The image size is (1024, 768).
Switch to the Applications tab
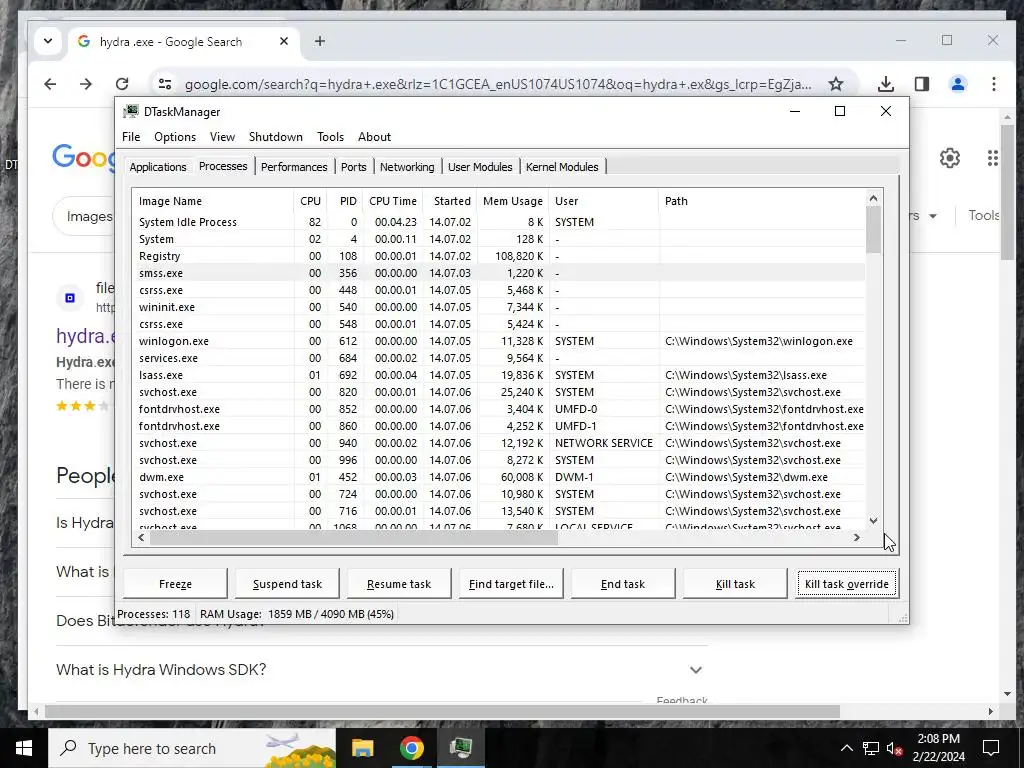point(158,167)
